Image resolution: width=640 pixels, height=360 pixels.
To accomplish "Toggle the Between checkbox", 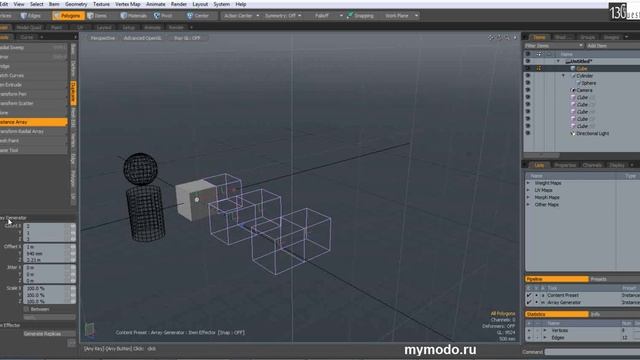I will 27,309.
